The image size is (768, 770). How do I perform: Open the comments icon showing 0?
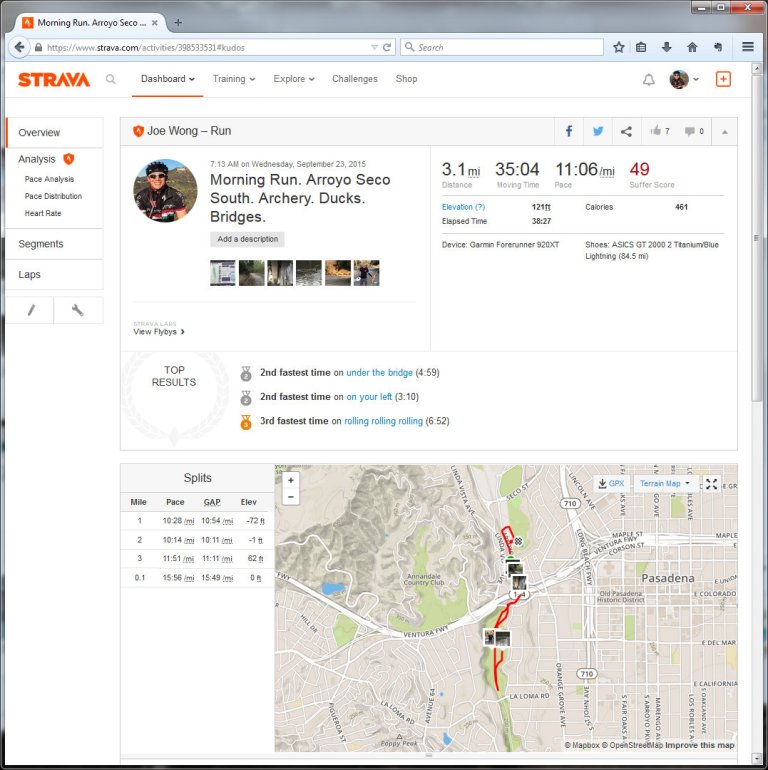tap(694, 131)
